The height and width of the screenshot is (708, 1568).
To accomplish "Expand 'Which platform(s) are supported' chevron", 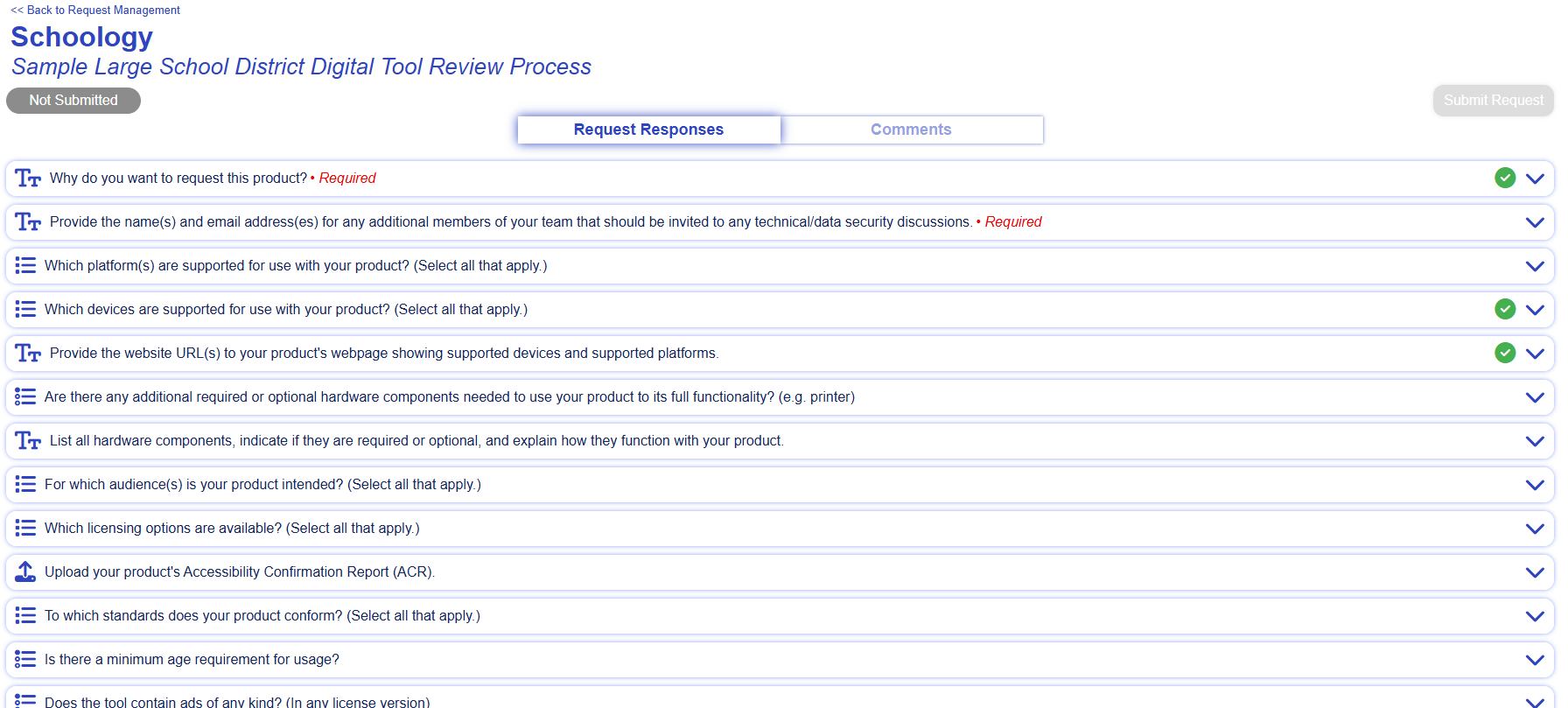I will pyautogui.click(x=1535, y=266).
